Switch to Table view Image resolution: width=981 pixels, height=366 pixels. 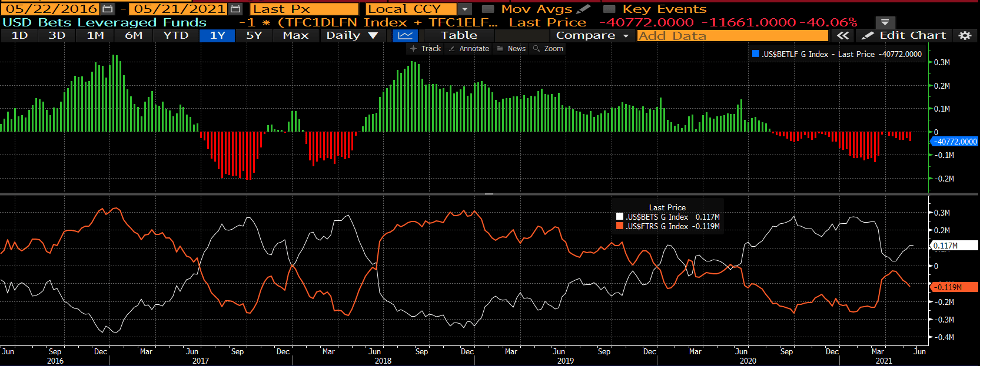(x=459, y=36)
